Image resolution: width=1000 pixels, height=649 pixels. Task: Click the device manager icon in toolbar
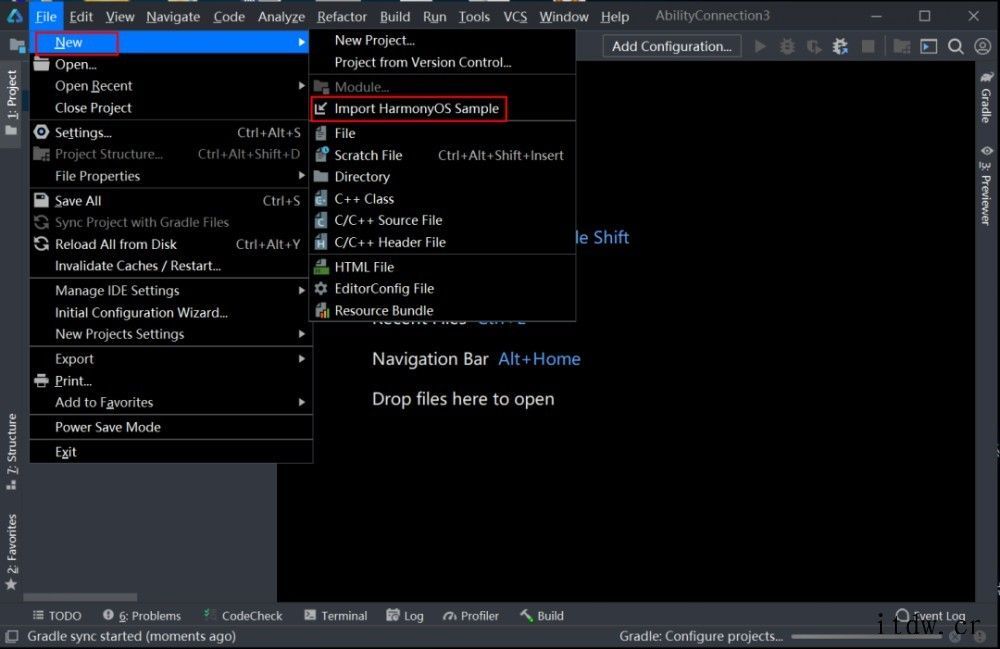(929, 47)
